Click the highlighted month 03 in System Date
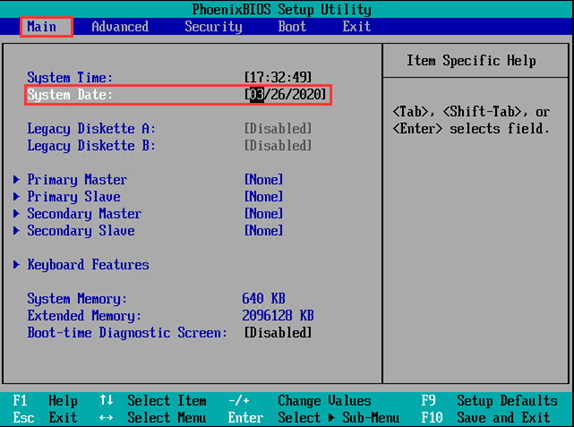Image resolution: width=574 pixels, height=427 pixels. pyautogui.click(x=257, y=94)
